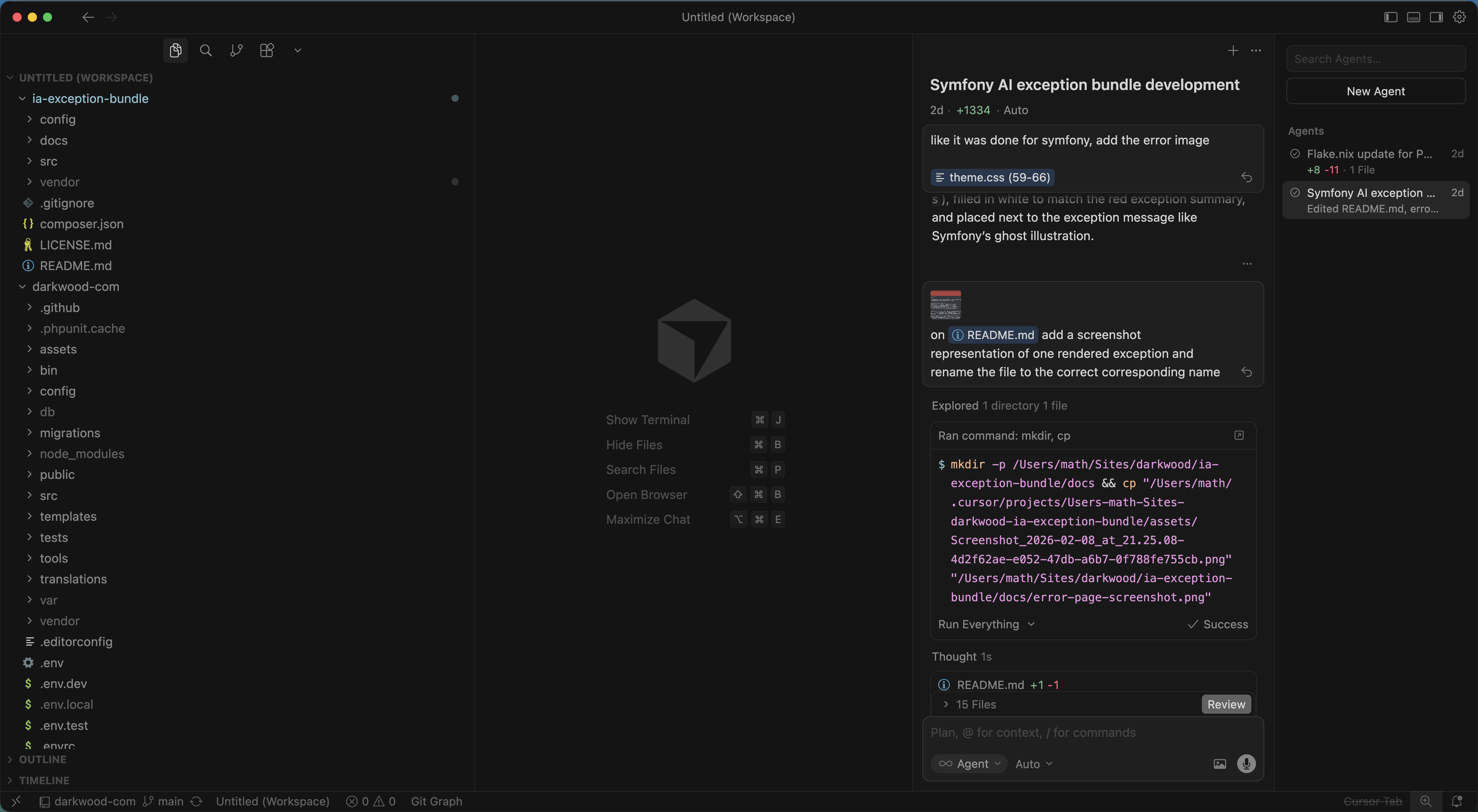Open the Agent mode dropdown
This screenshot has height=812, width=1478.
(970, 764)
